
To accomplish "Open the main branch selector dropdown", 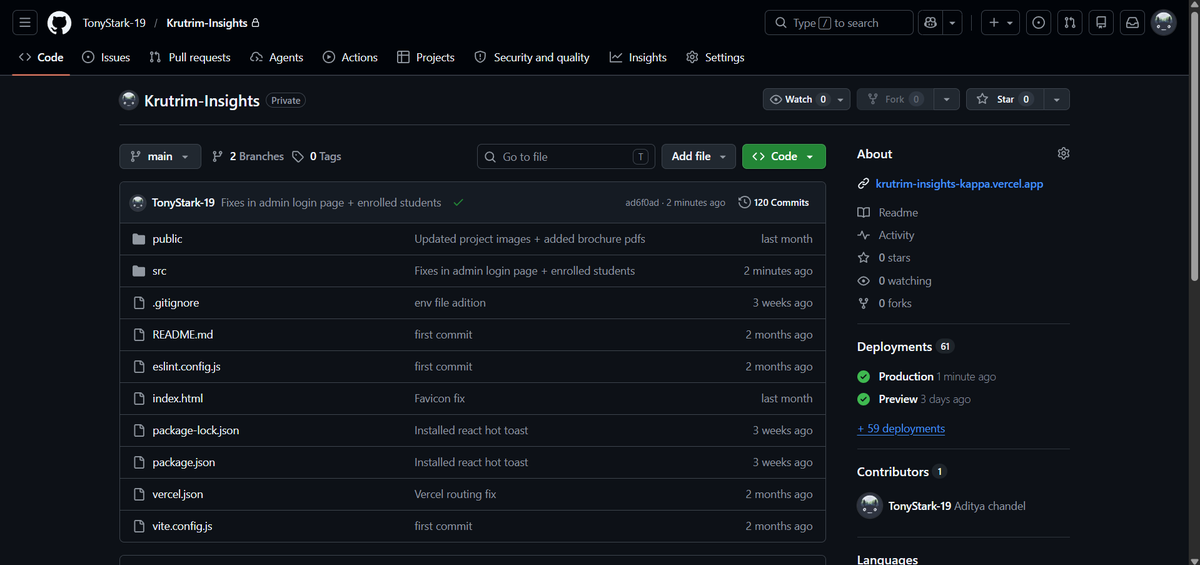I will click(160, 156).
